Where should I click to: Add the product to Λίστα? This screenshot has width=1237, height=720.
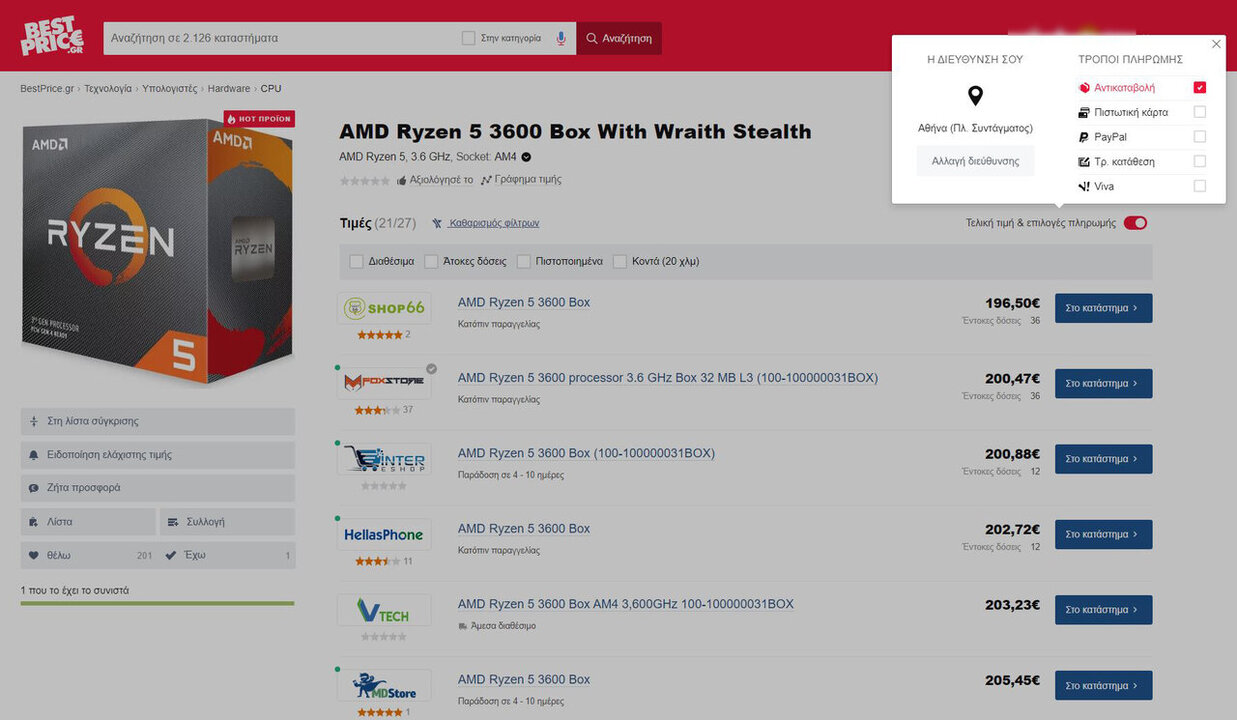coord(88,522)
